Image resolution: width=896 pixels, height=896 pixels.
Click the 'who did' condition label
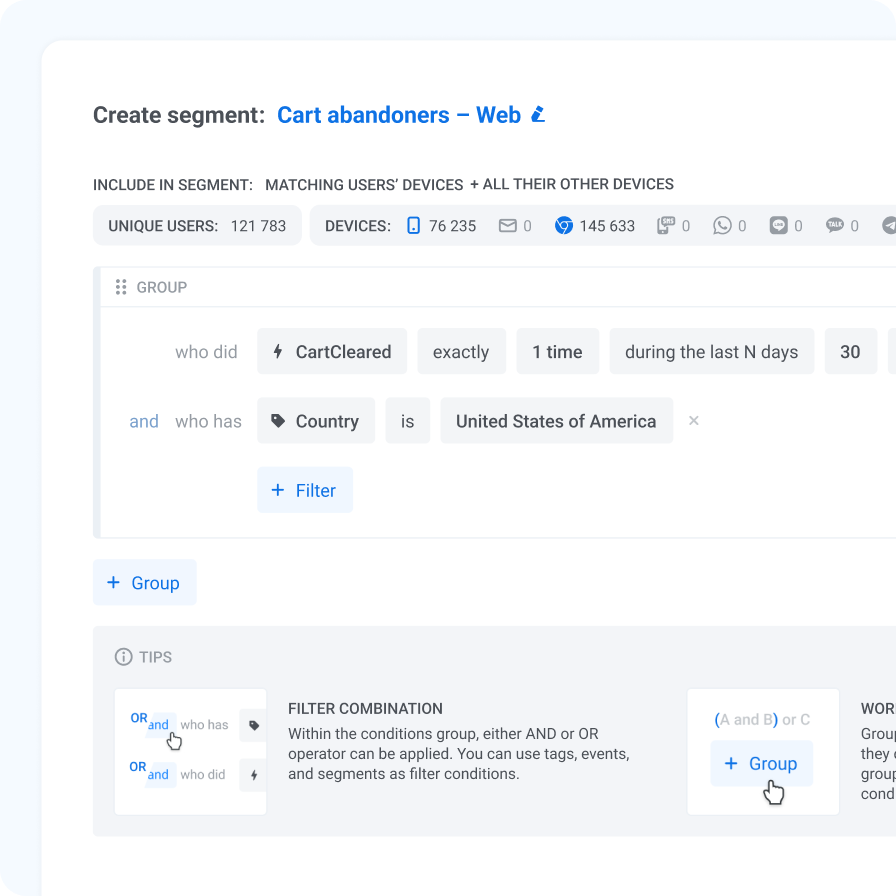[206, 351]
